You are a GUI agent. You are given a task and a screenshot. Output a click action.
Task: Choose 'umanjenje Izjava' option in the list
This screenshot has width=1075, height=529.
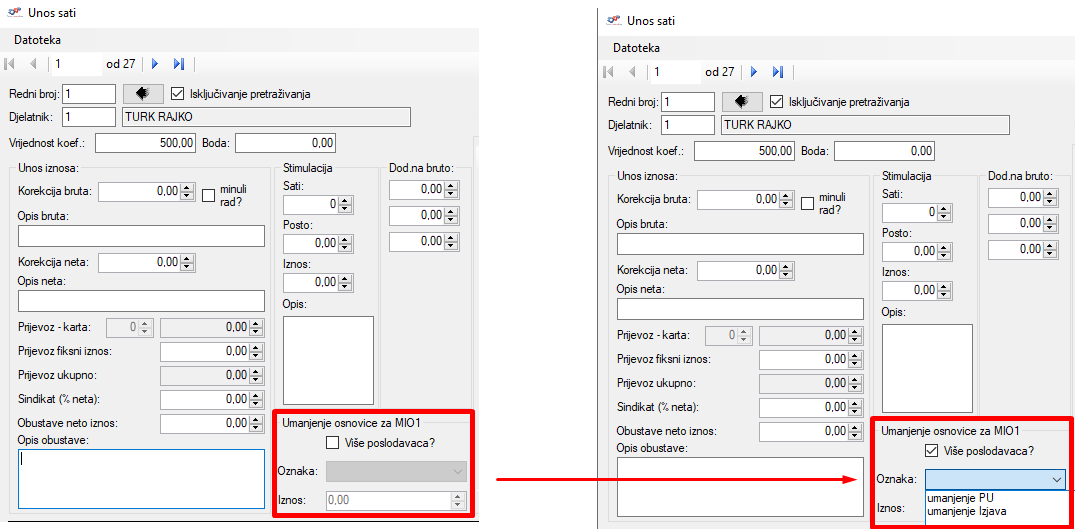click(966, 511)
